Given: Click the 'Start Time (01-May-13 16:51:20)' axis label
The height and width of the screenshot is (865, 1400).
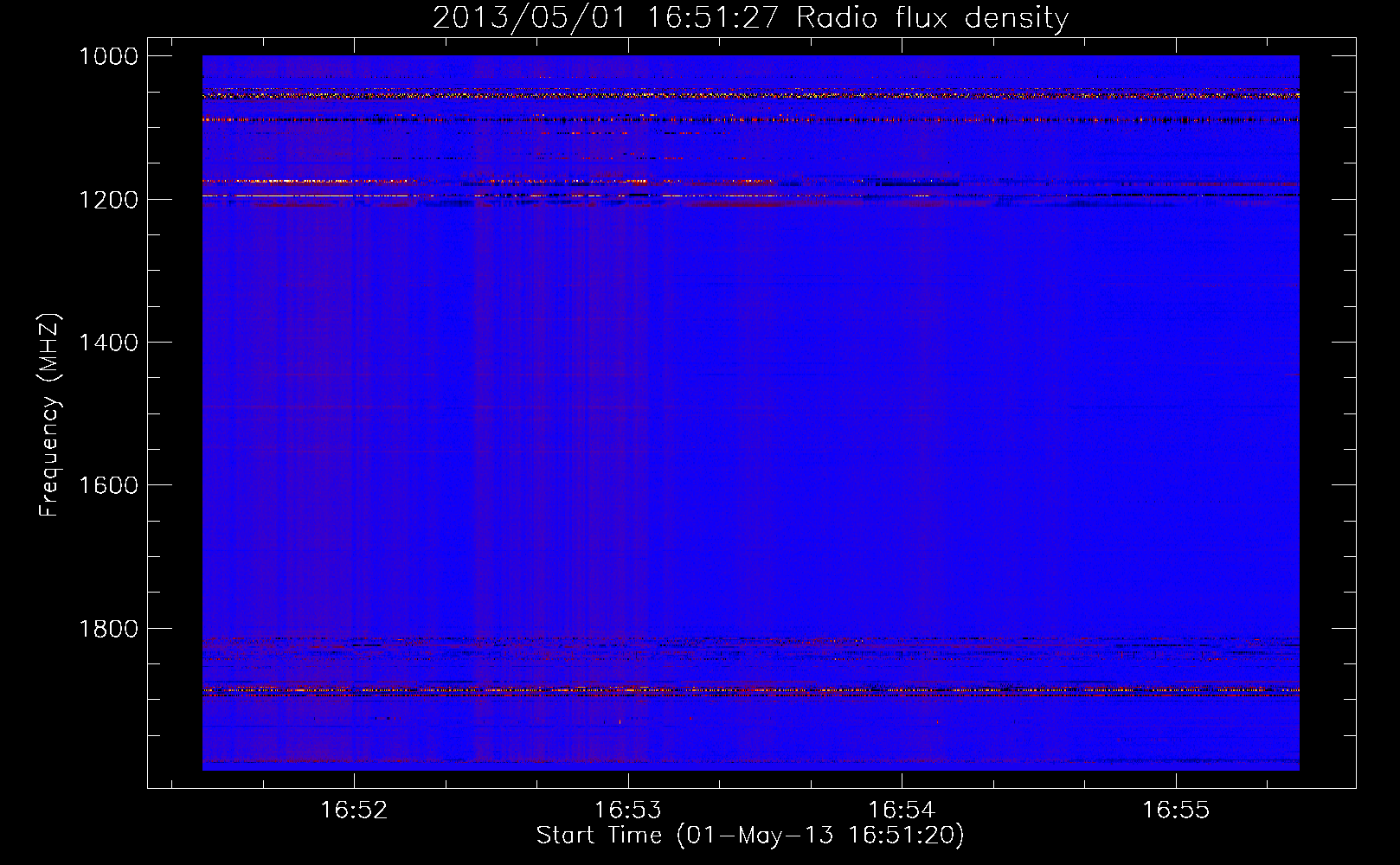Looking at the screenshot, I should click(750, 836).
